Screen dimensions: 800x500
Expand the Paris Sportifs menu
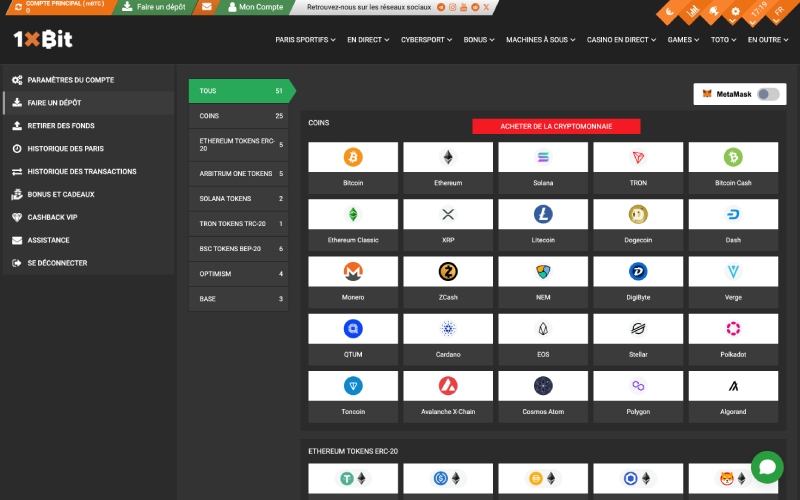(x=305, y=39)
